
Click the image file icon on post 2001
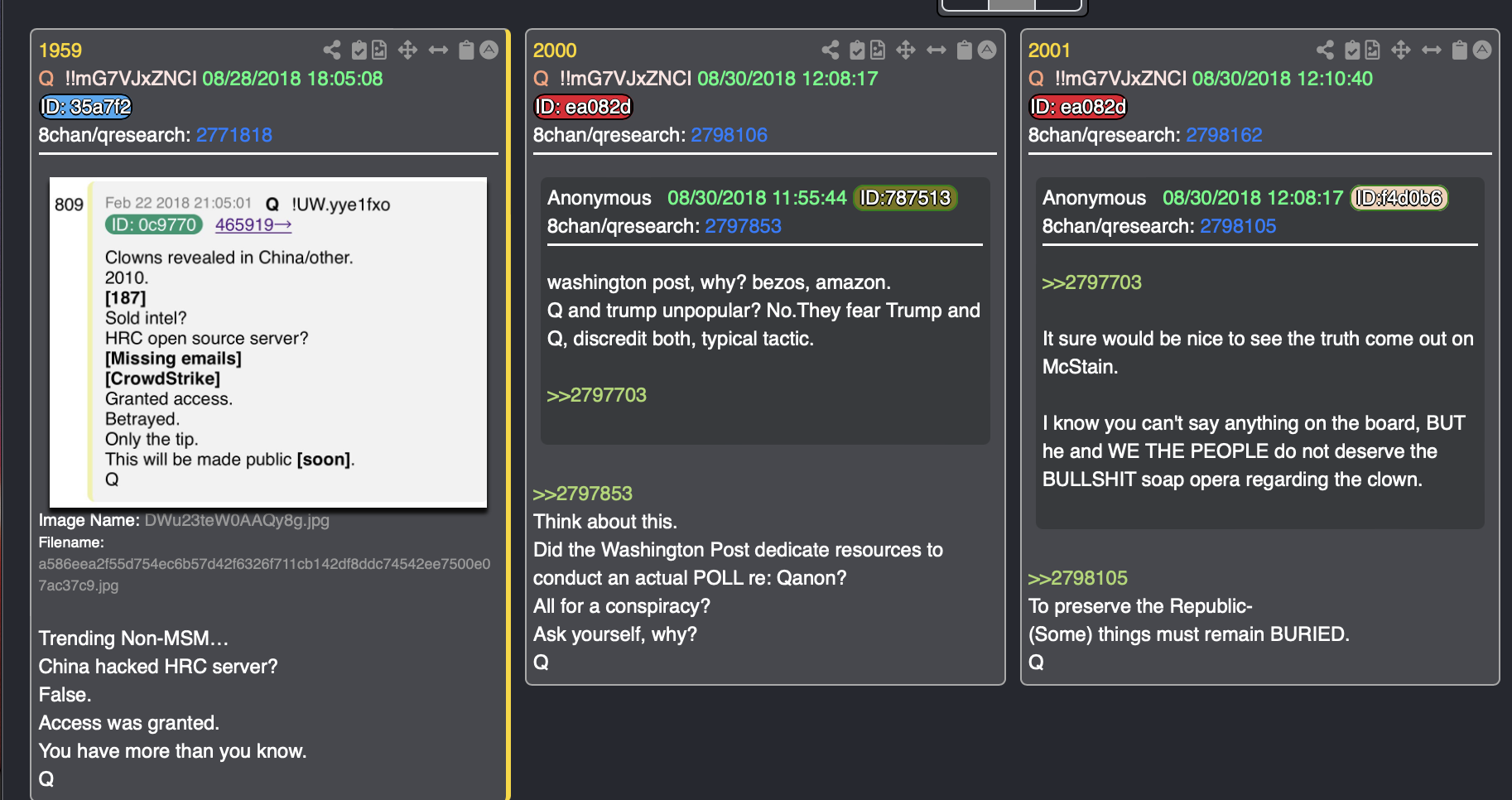pos(1373,51)
